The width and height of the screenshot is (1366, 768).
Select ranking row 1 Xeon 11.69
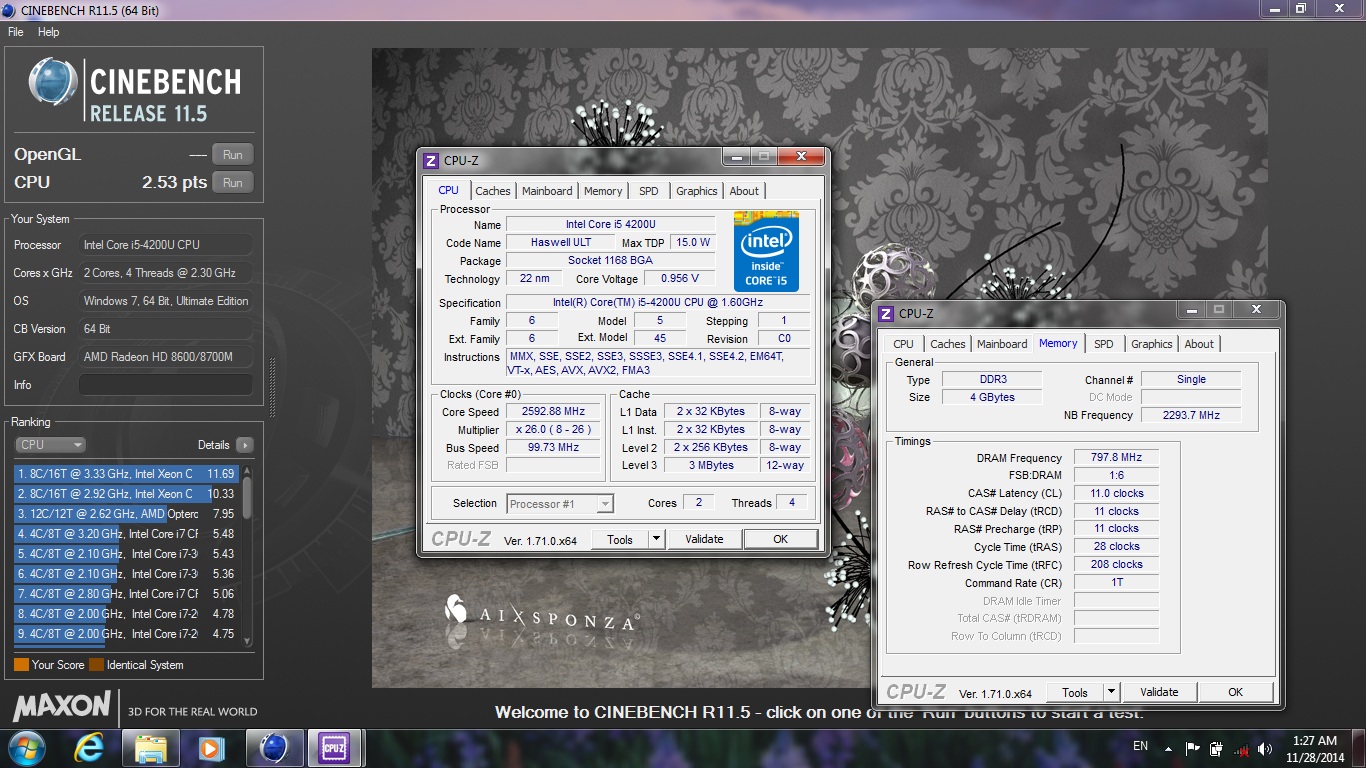tap(126, 474)
